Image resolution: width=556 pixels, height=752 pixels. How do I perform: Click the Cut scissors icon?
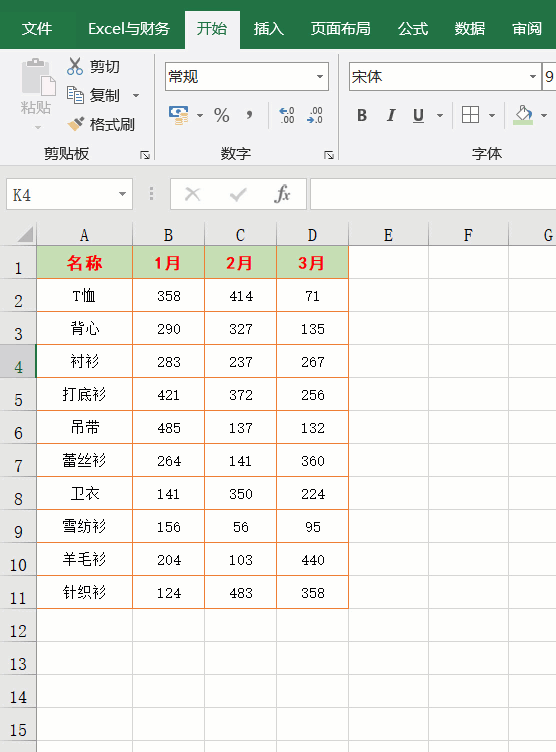pos(75,66)
